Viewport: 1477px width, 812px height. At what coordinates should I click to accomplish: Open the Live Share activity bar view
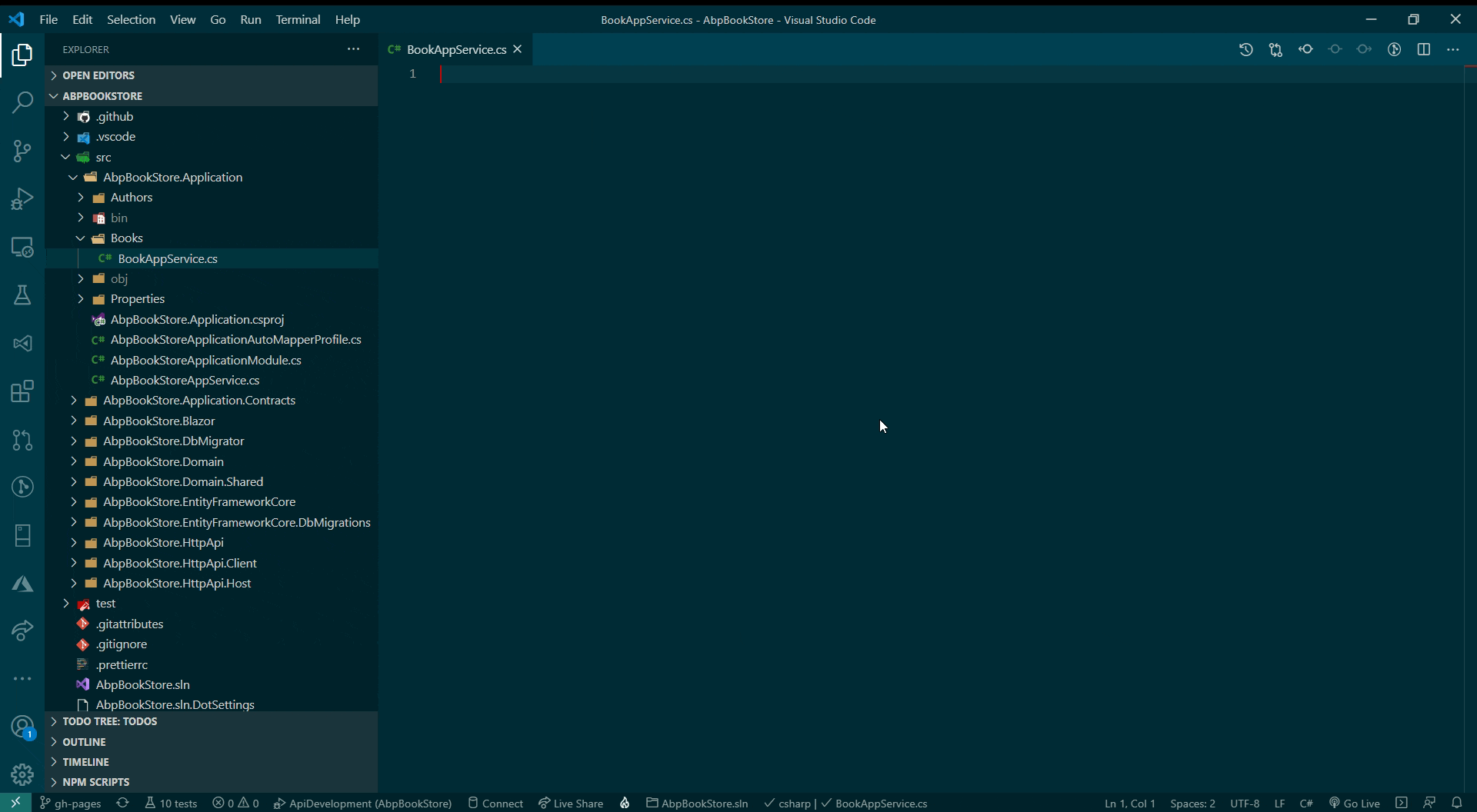22,631
